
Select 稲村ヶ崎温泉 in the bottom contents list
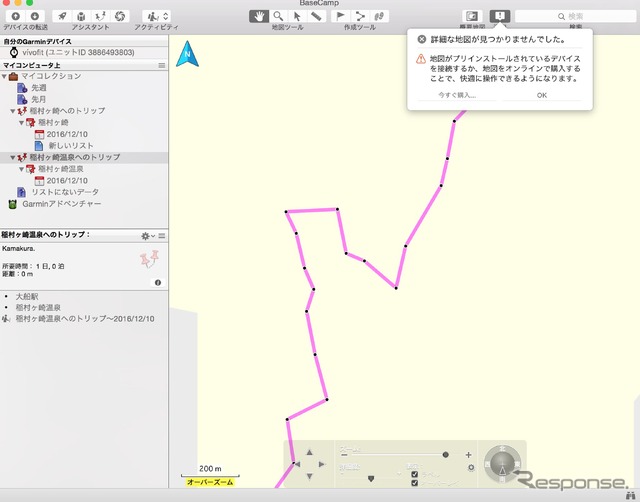pos(38,308)
